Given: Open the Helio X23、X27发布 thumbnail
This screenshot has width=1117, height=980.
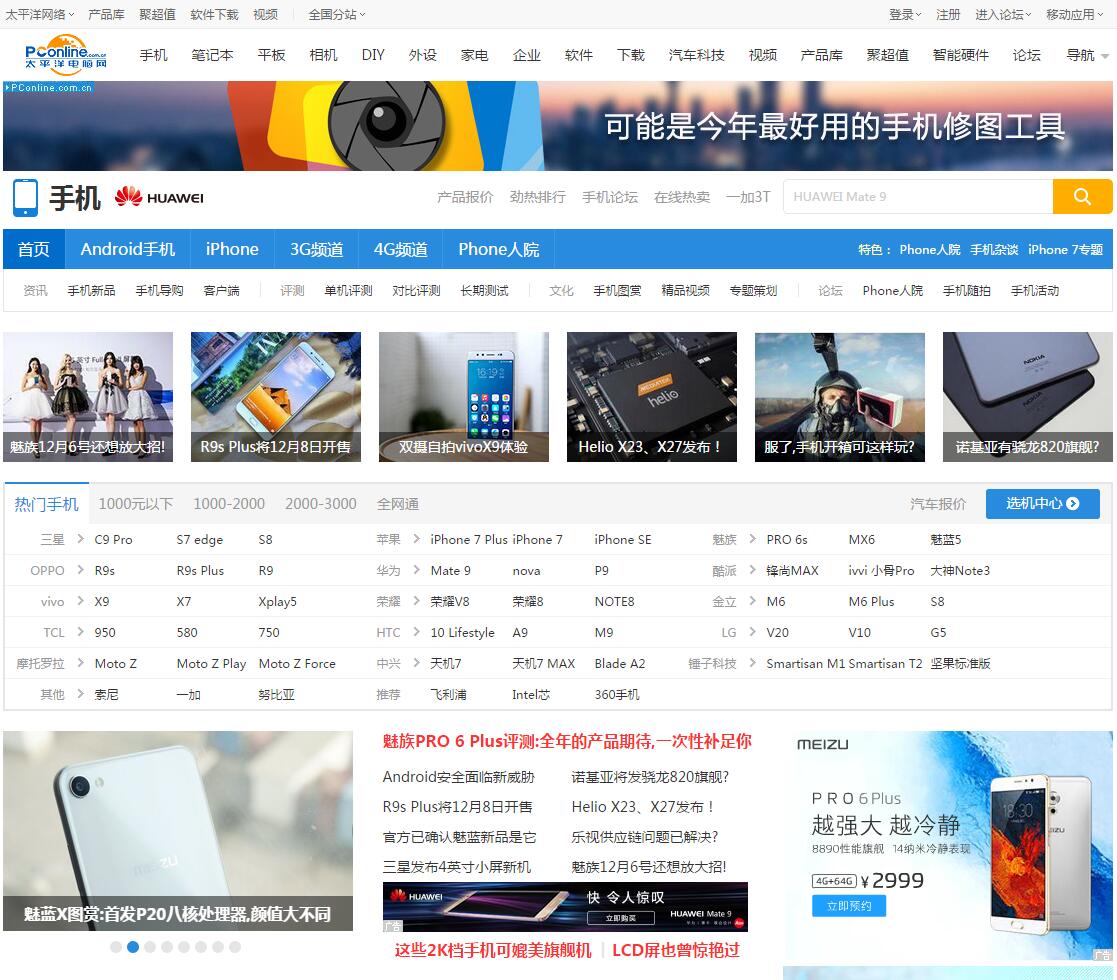Looking at the screenshot, I should tap(652, 397).
